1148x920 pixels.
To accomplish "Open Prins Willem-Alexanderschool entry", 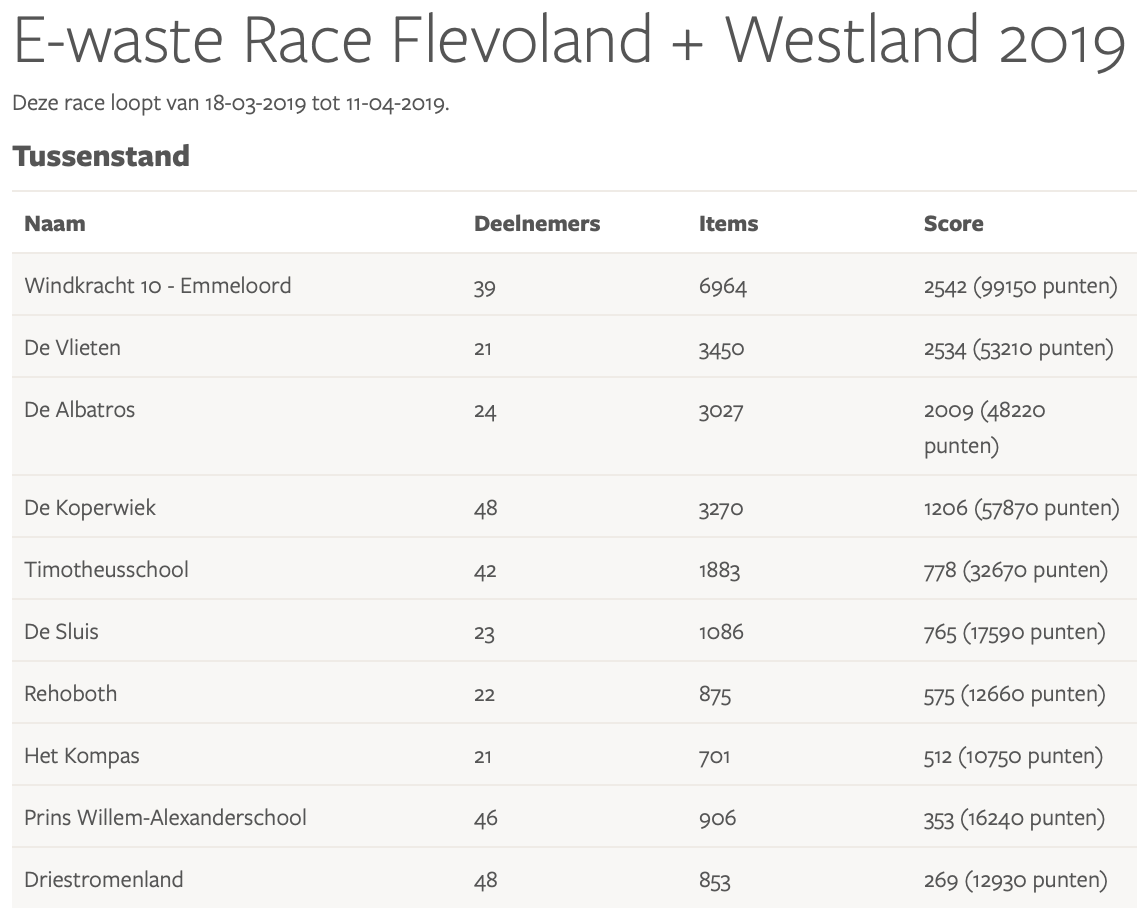I will pyautogui.click(x=165, y=818).
